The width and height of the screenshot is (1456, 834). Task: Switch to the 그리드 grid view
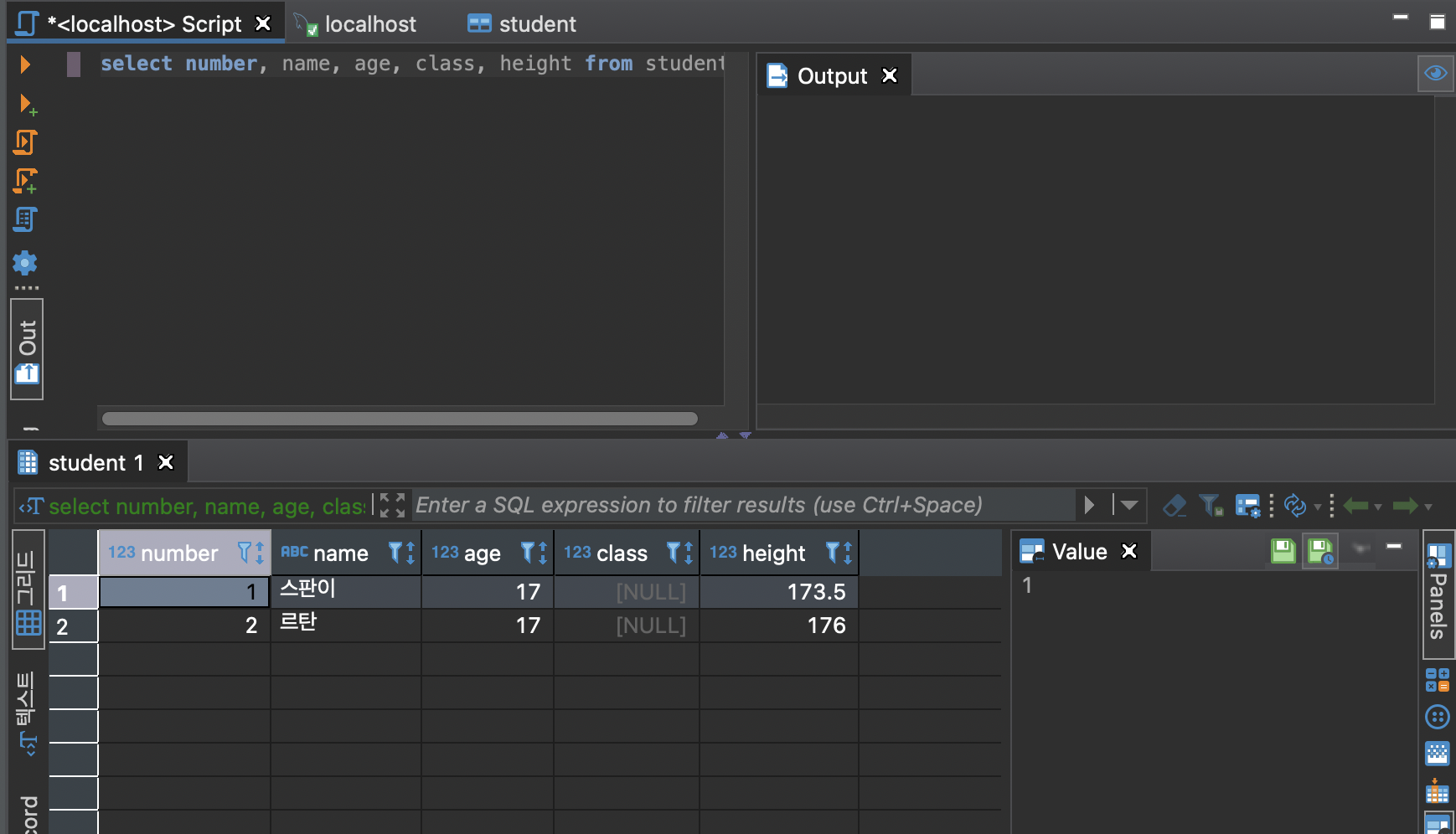coord(28,590)
